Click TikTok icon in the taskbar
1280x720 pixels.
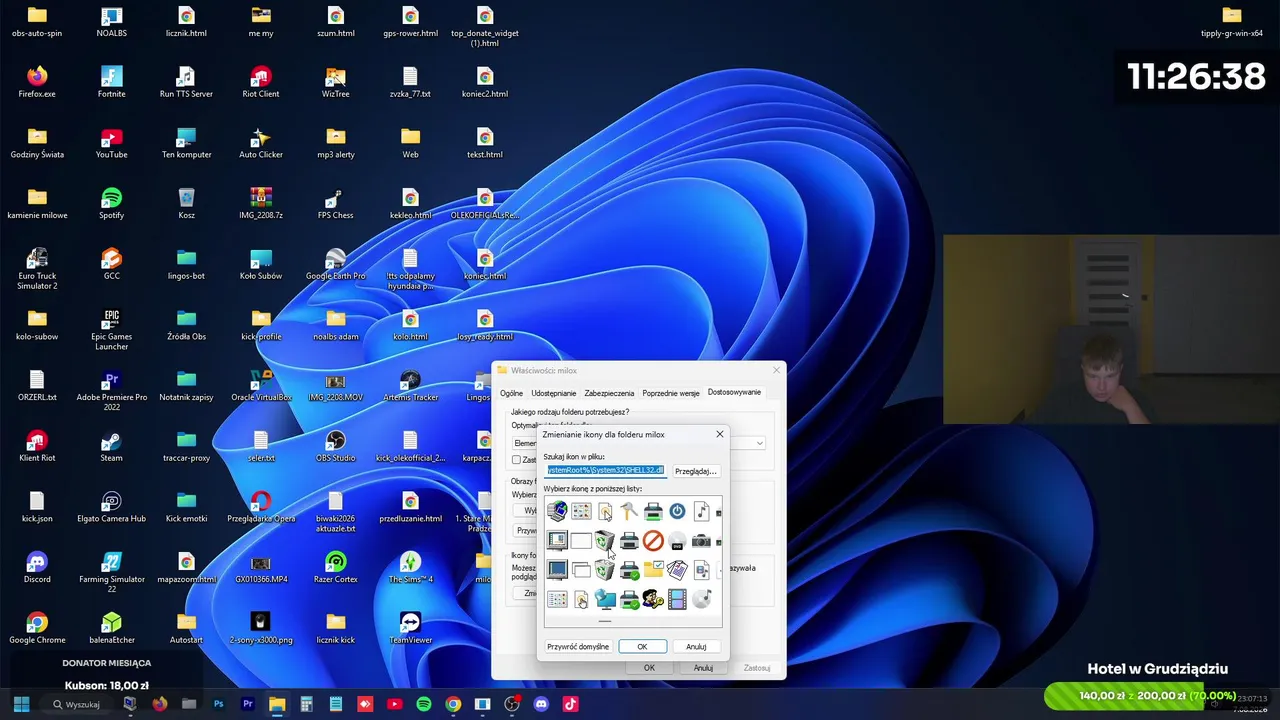pos(570,704)
